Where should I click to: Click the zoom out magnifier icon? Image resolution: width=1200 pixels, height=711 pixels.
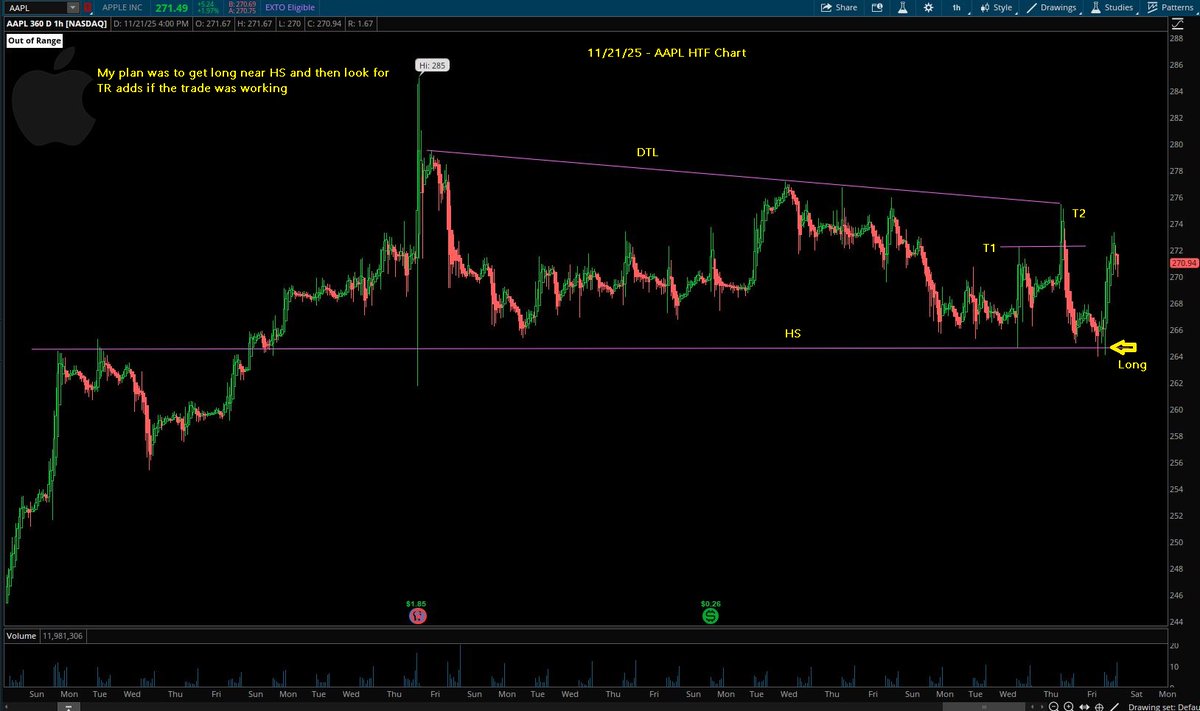pos(1053,706)
